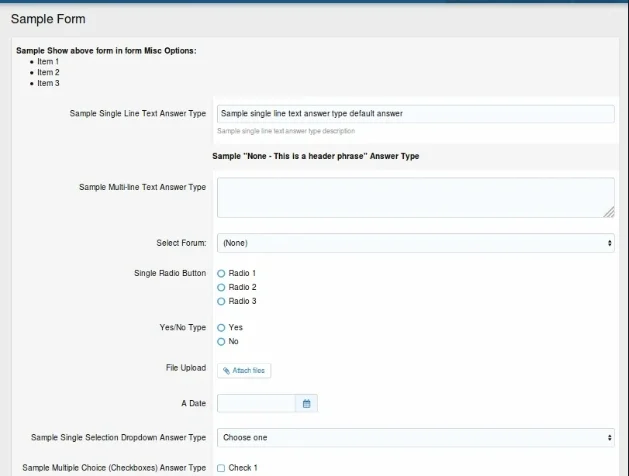Open the calendar date picker icon

307,403
